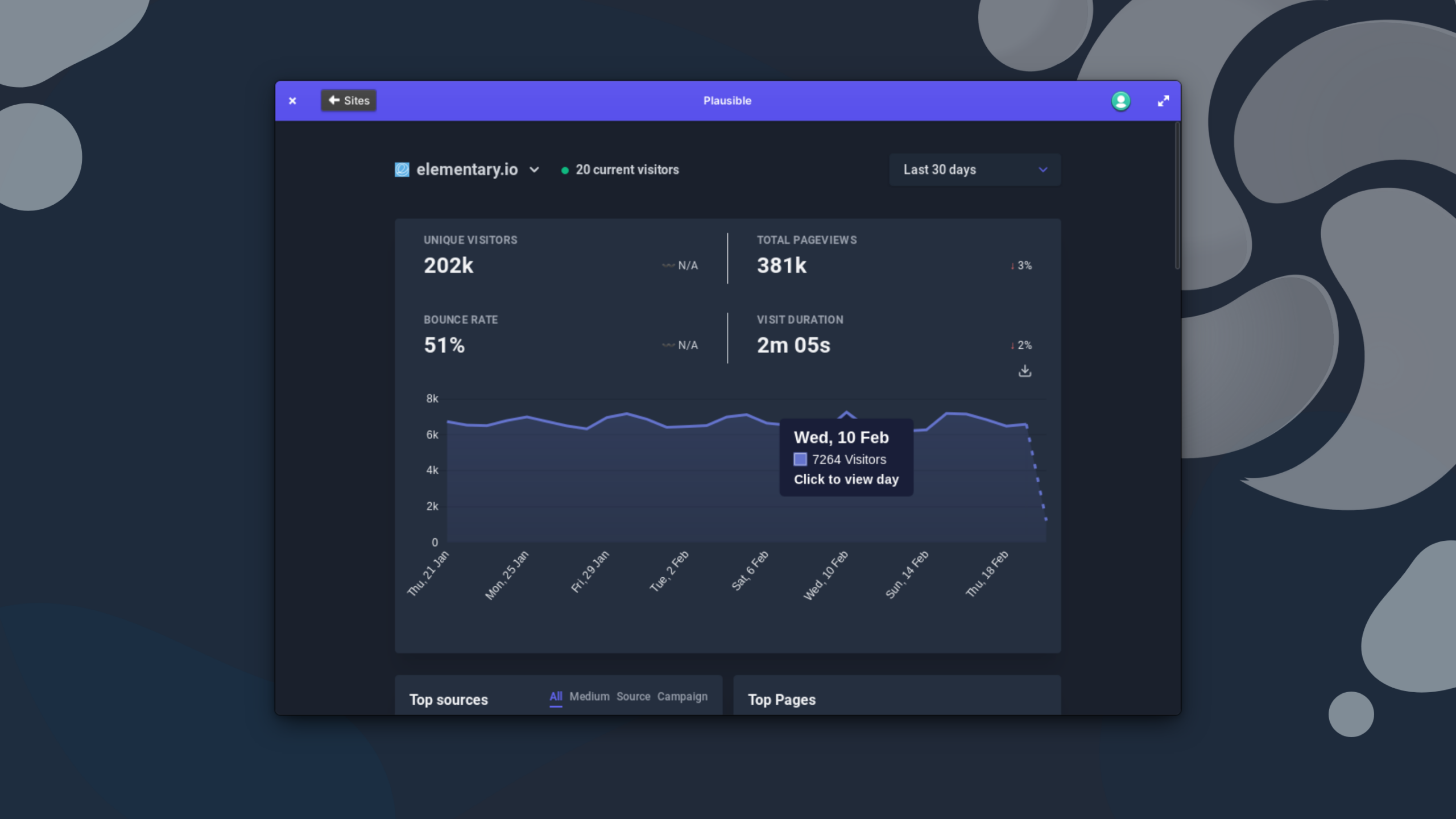Click 'Click to view day' in tooltip

coord(846,479)
